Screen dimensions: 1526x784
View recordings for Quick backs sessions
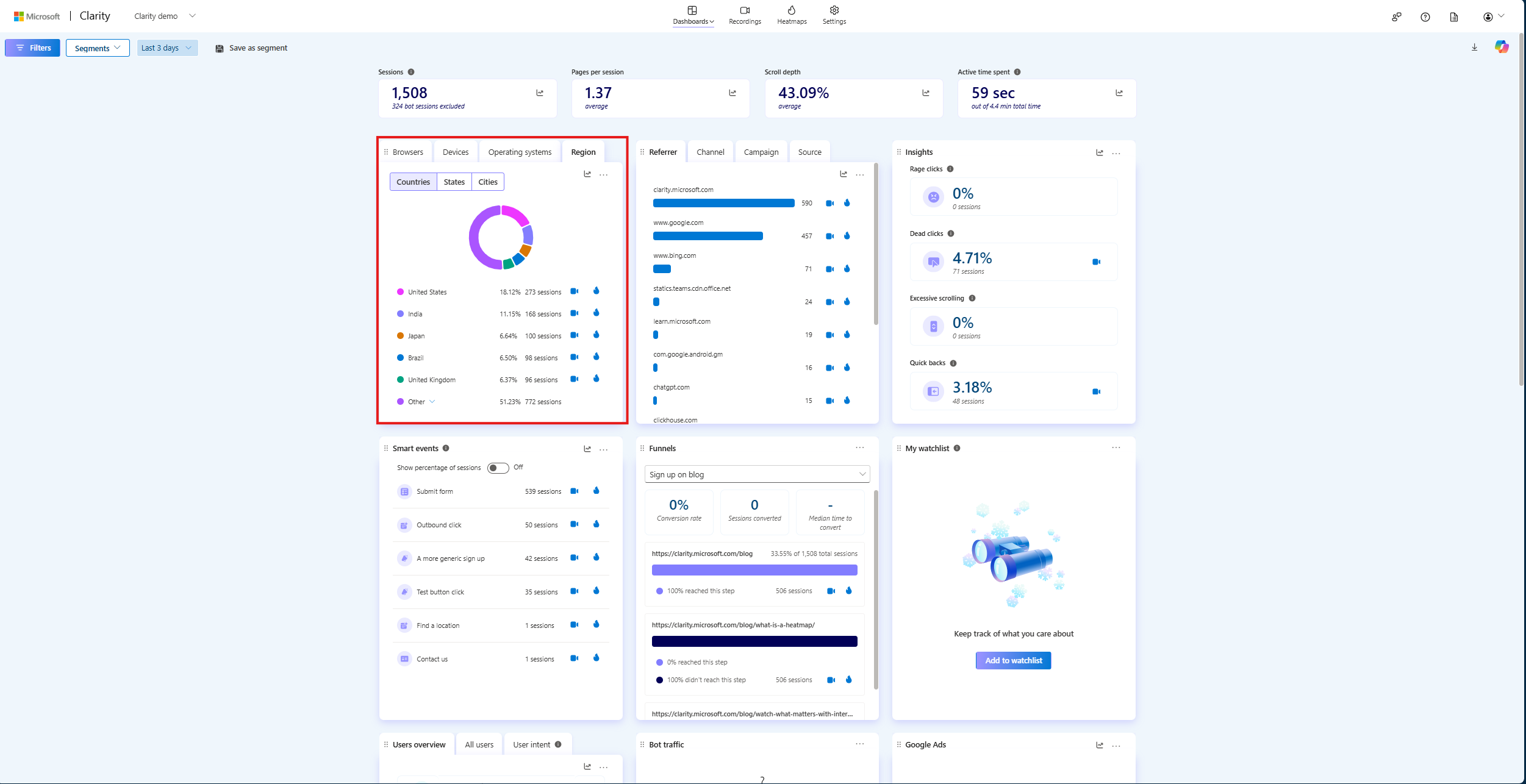[1096, 391]
